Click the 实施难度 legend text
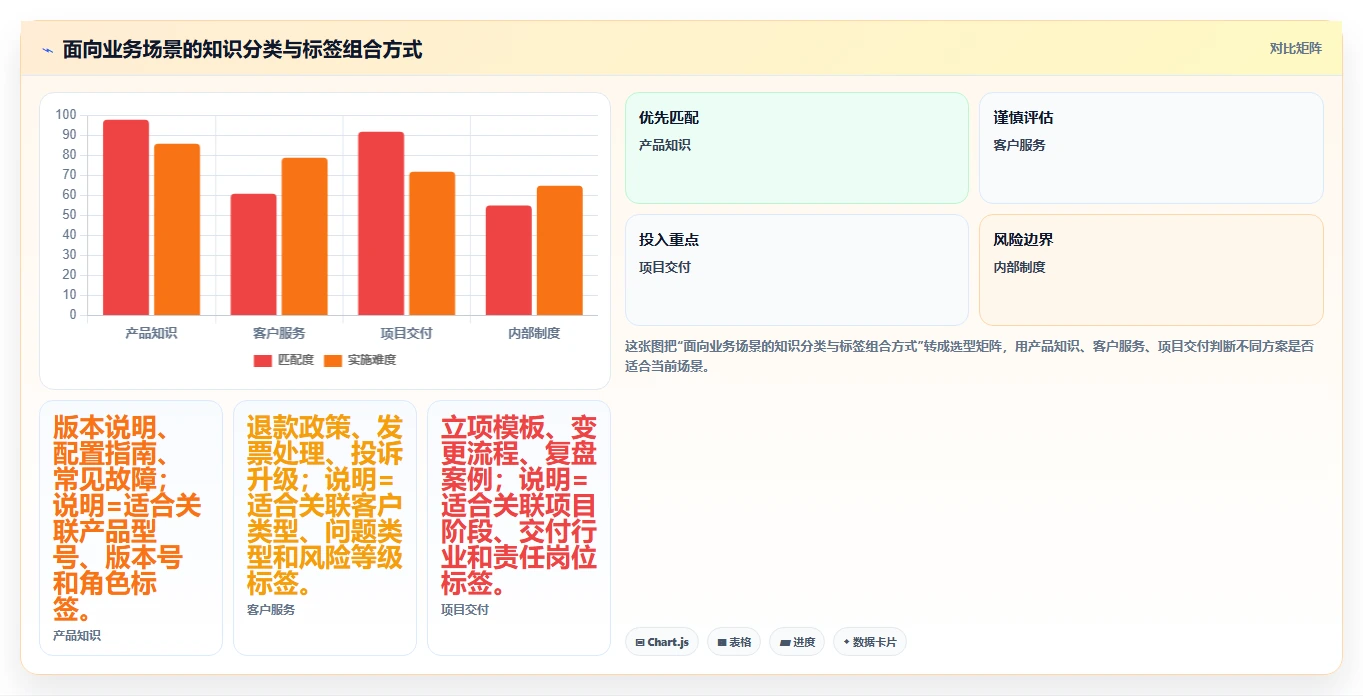The width and height of the screenshot is (1363, 696). click(x=372, y=360)
